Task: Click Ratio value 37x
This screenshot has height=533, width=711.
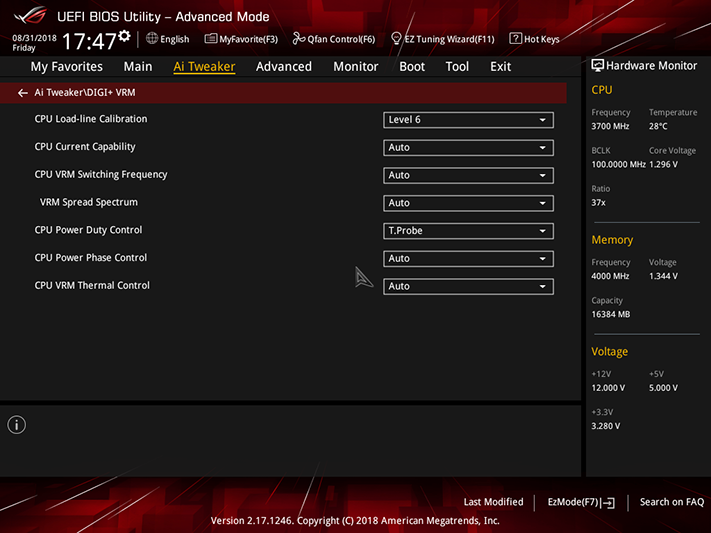Action: click(x=599, y=202)
